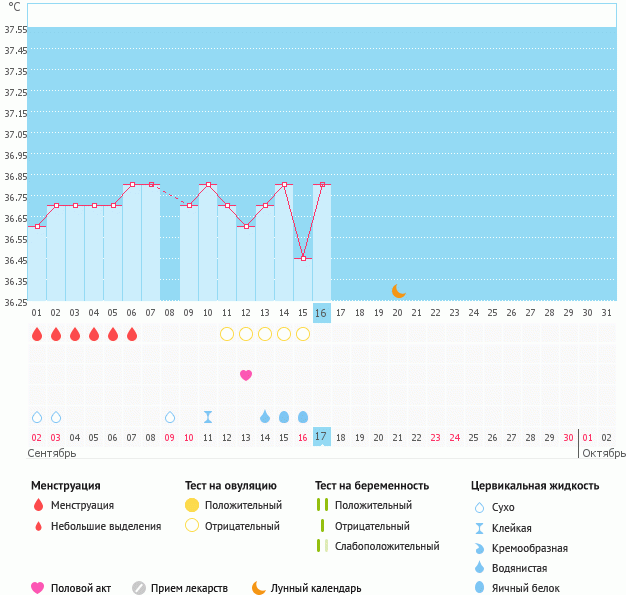Click the 'Лунный календарь' legend label
Screen dimensions: 626x595
[x=319, y=588]
